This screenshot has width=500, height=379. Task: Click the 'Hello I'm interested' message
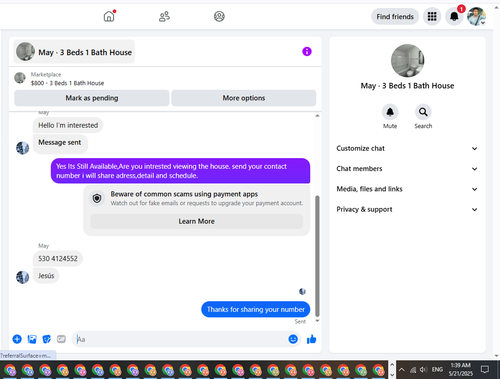[x=68, y=125]
